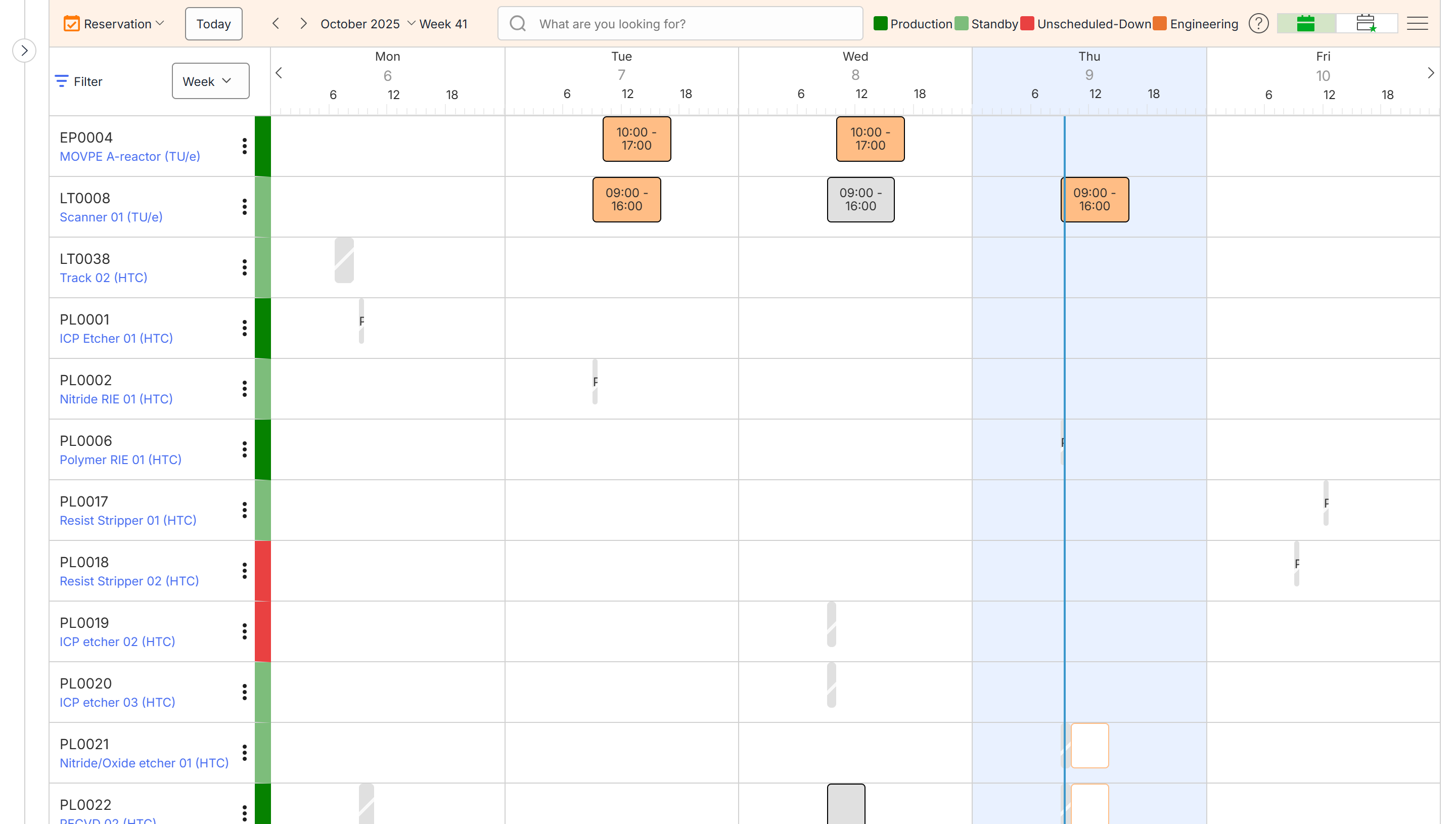Go to next week with top arrow

pos(303,24)
